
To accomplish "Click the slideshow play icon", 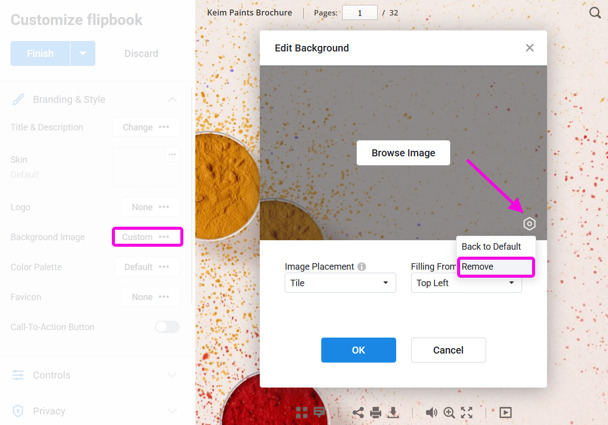I will [x=505, y=413].
